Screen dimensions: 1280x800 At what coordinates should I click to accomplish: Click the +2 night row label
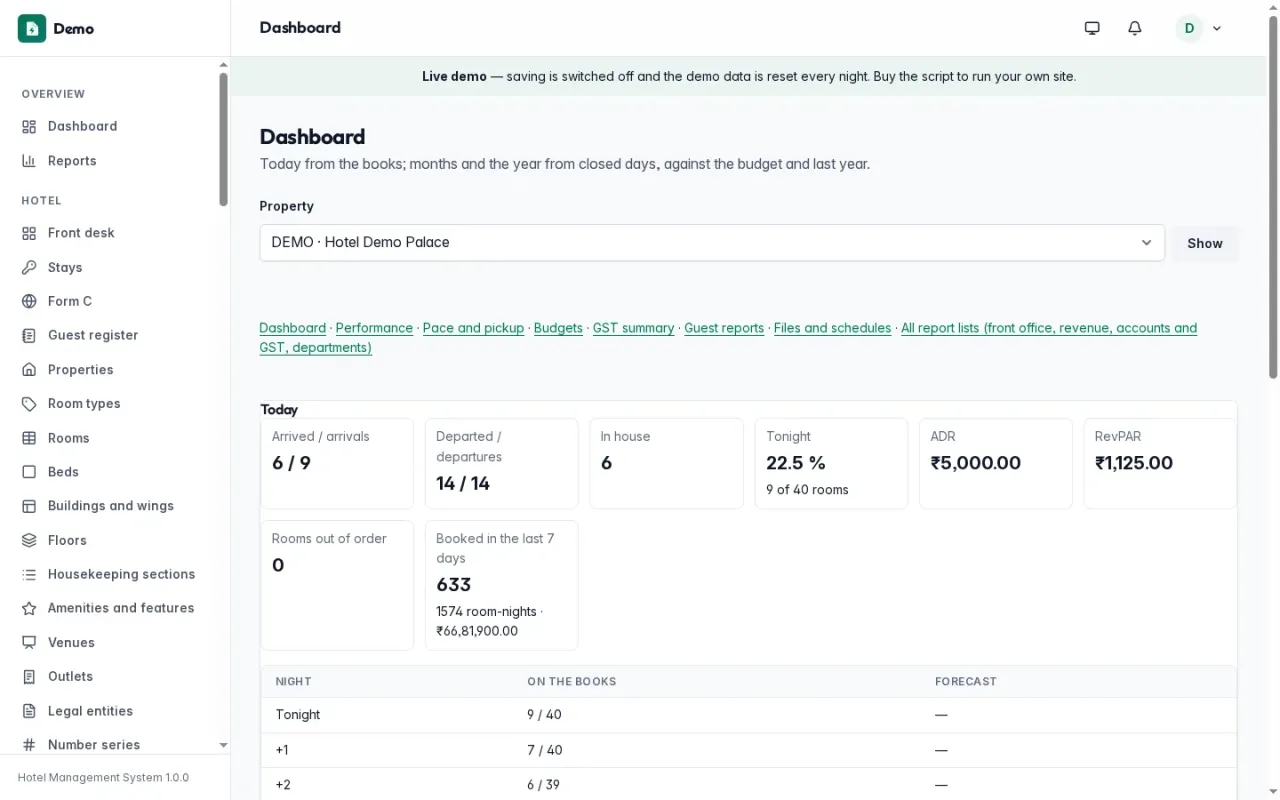click(x=283, y=785)
